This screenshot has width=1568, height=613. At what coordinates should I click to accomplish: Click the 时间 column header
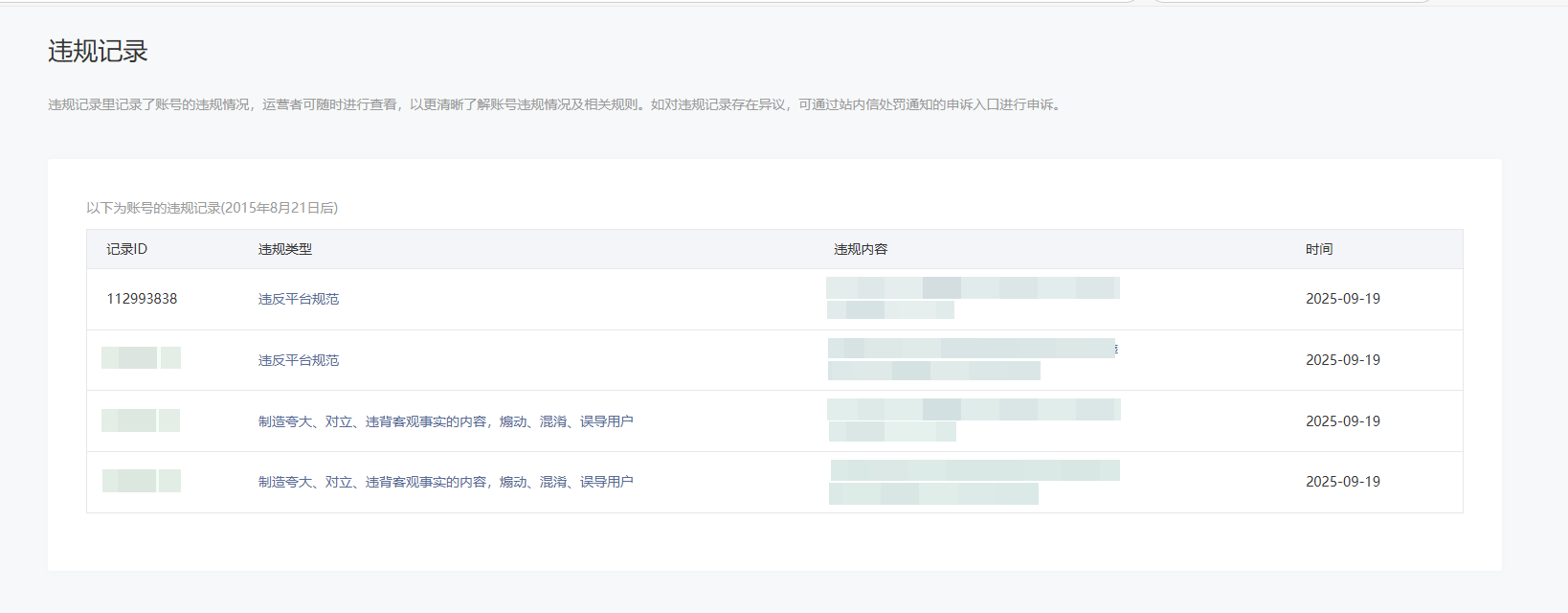[1318, 249]
